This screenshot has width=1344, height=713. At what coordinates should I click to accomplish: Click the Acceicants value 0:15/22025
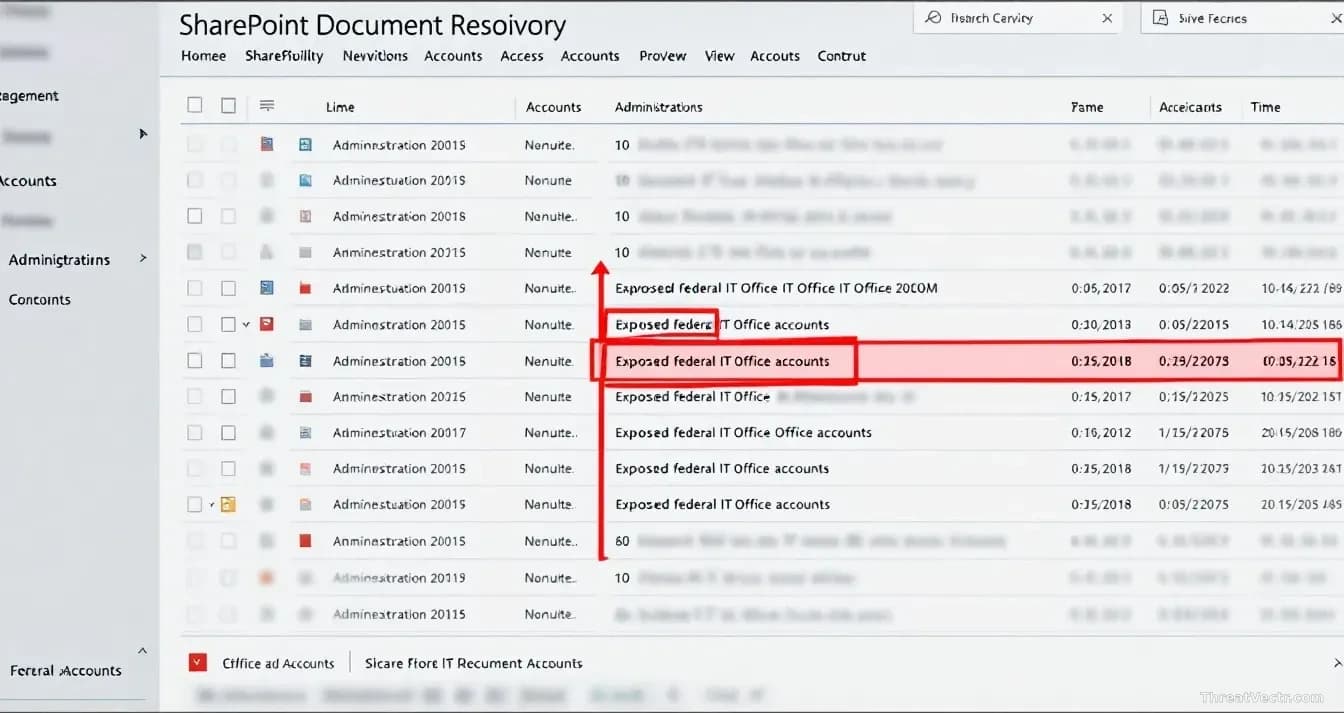click(x=1194, y=396)
